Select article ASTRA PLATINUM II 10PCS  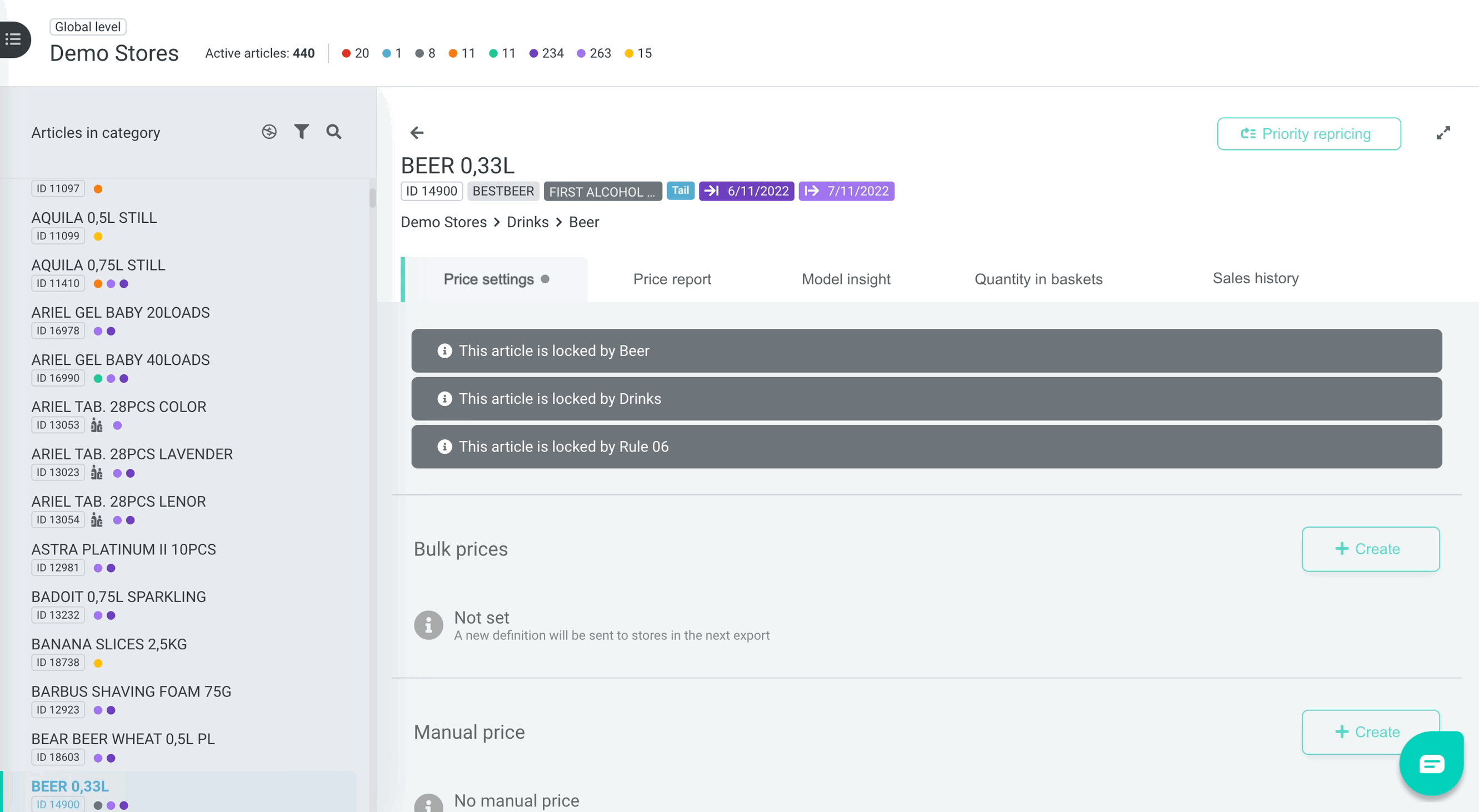(x=123, y=550)
